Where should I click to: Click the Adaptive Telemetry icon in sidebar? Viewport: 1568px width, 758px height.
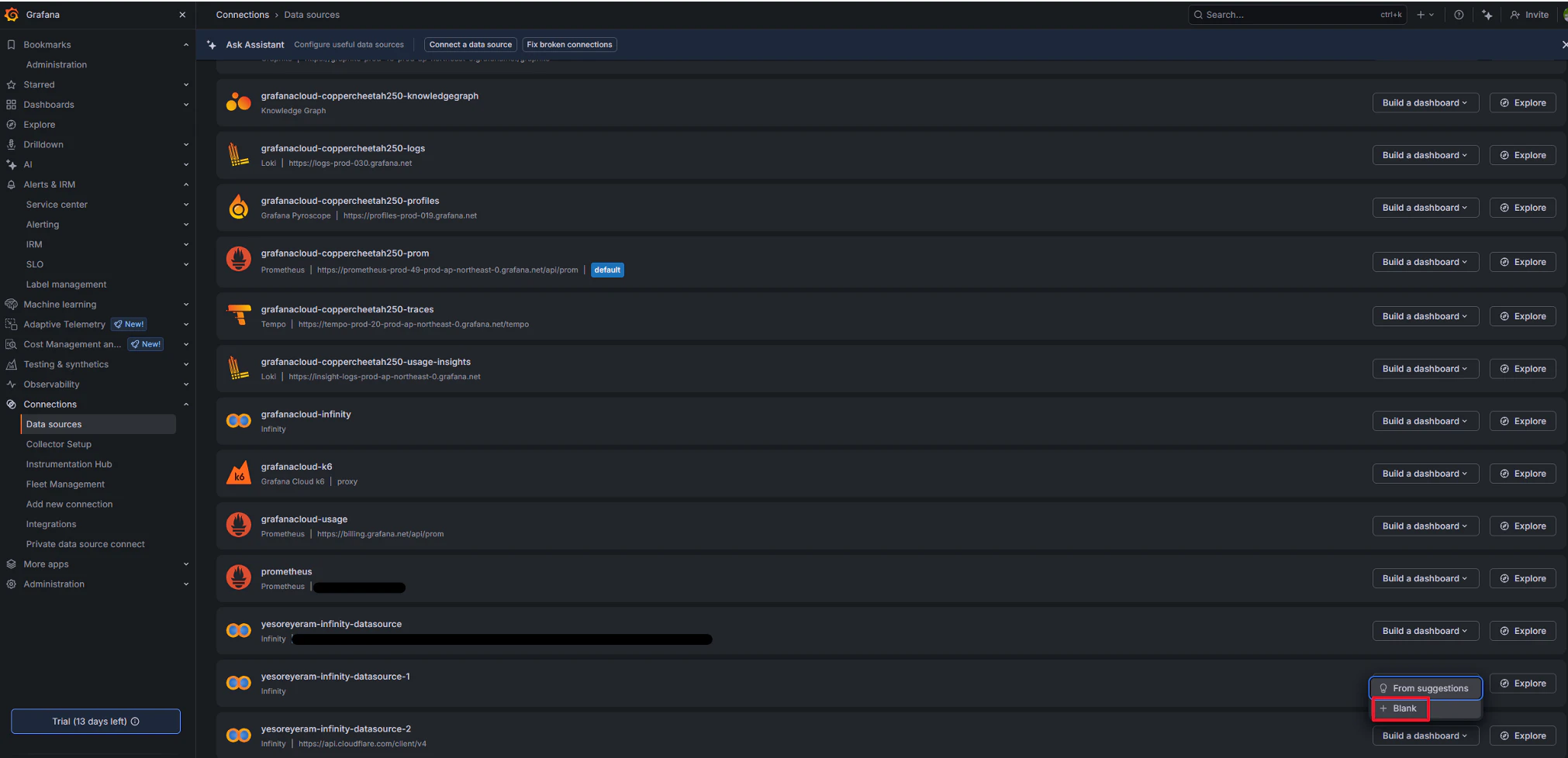click(x=11, y=325)
